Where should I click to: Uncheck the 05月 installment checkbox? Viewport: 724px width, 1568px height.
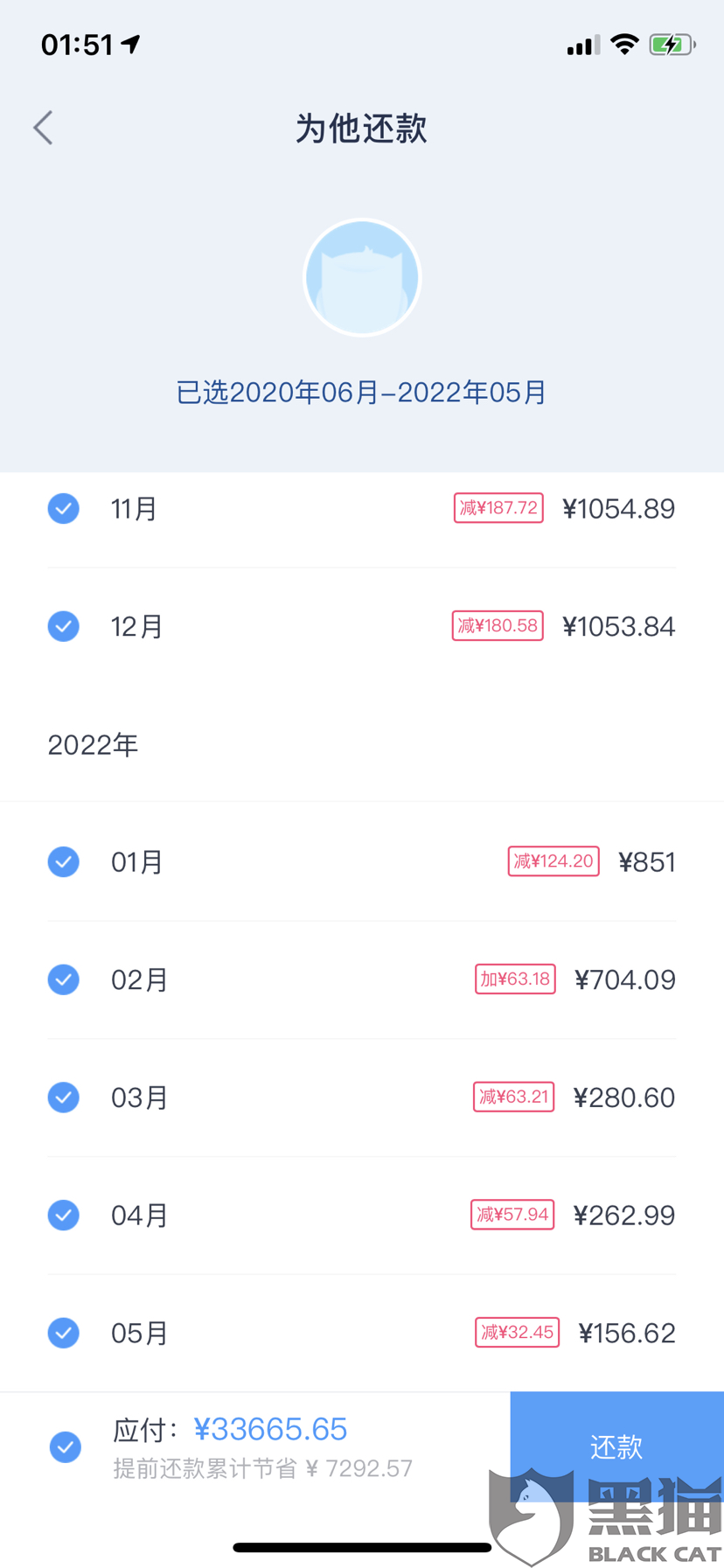coord(64,1333)
